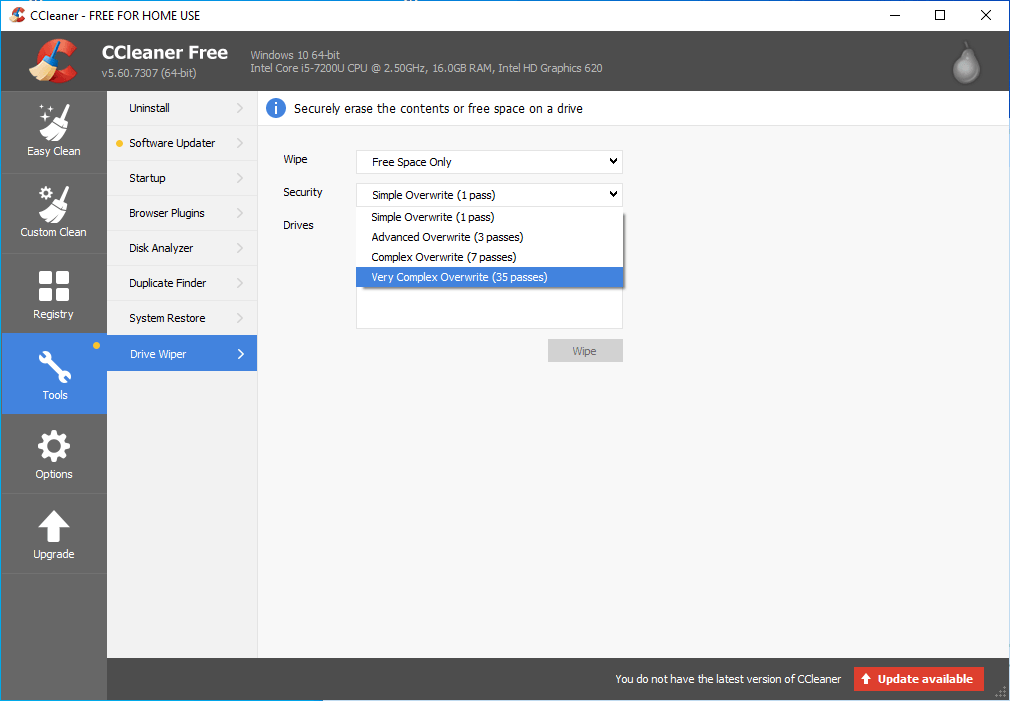Open the Registry cleaner section

click(x=54, y=293)
